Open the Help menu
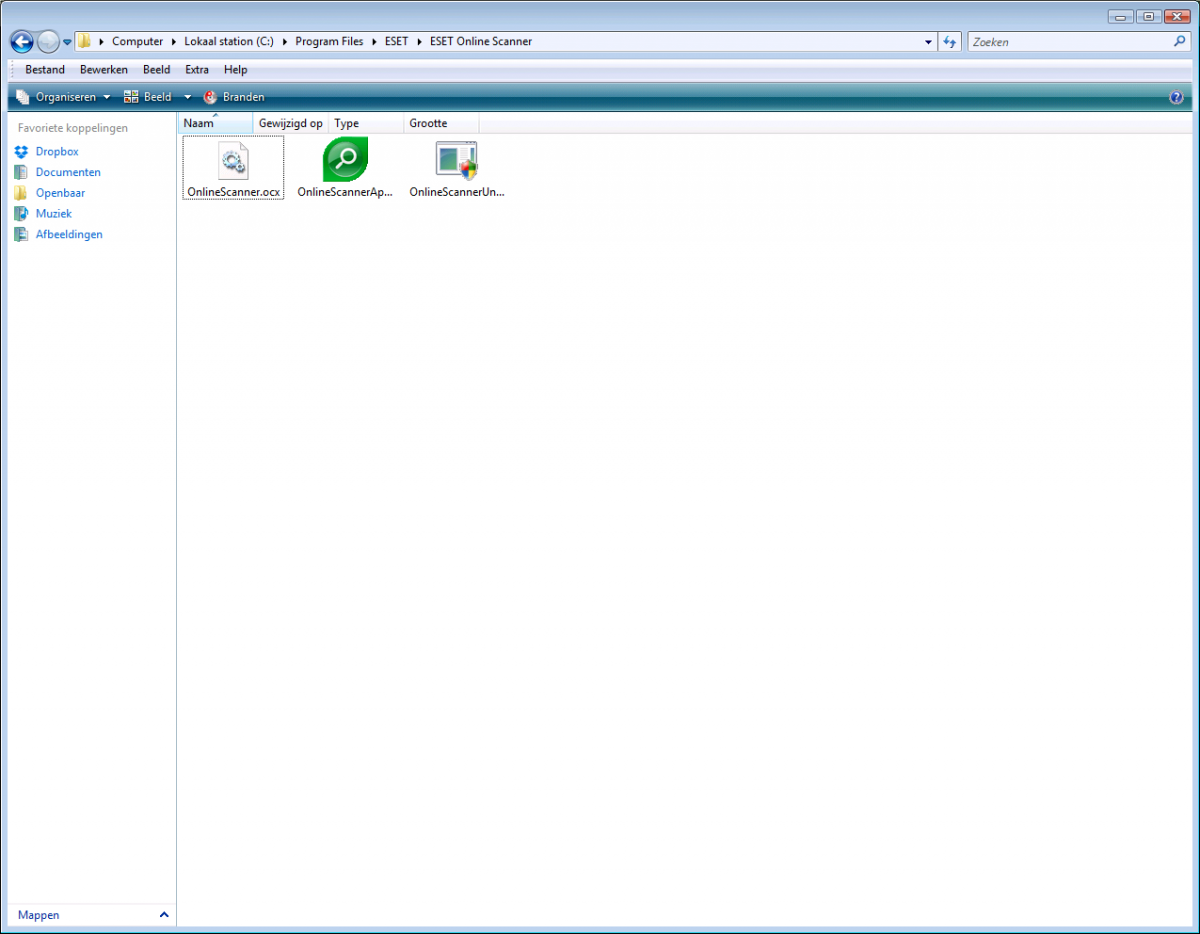The image size is (1200, 934). click(x=236, y=70)
